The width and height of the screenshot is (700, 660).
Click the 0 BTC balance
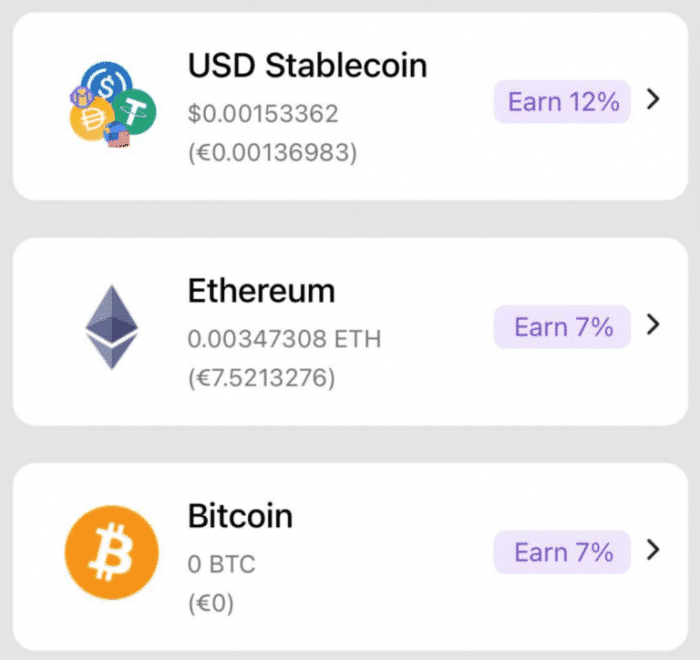click(221, 564)
